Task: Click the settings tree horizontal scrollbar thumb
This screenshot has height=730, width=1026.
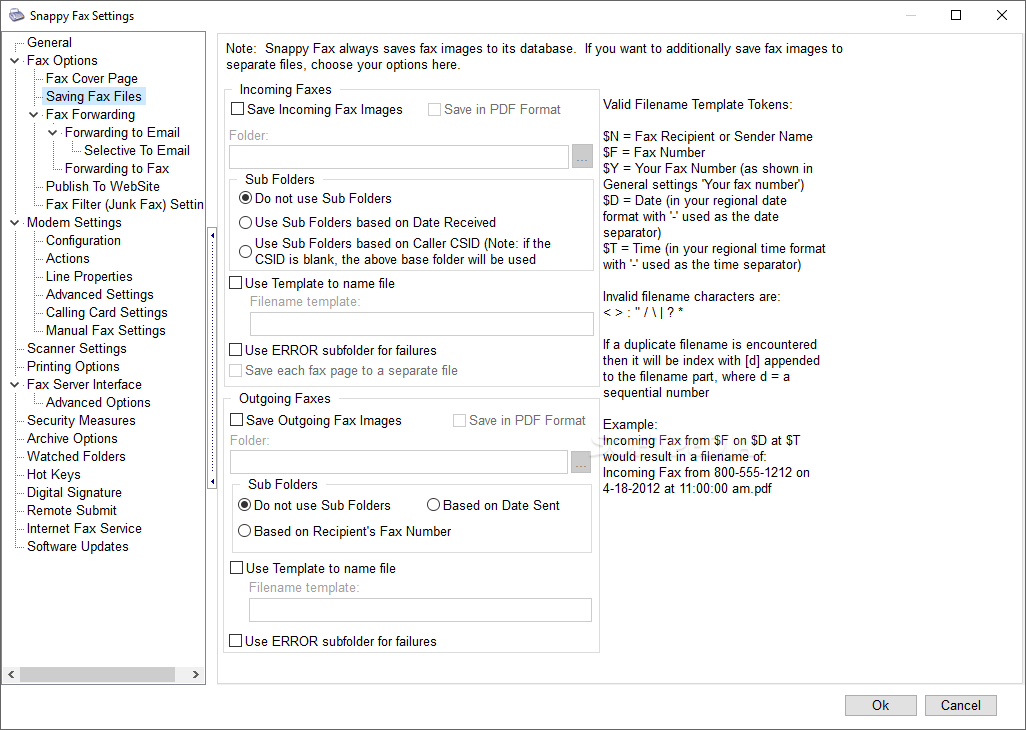Action: pos(97,674)
